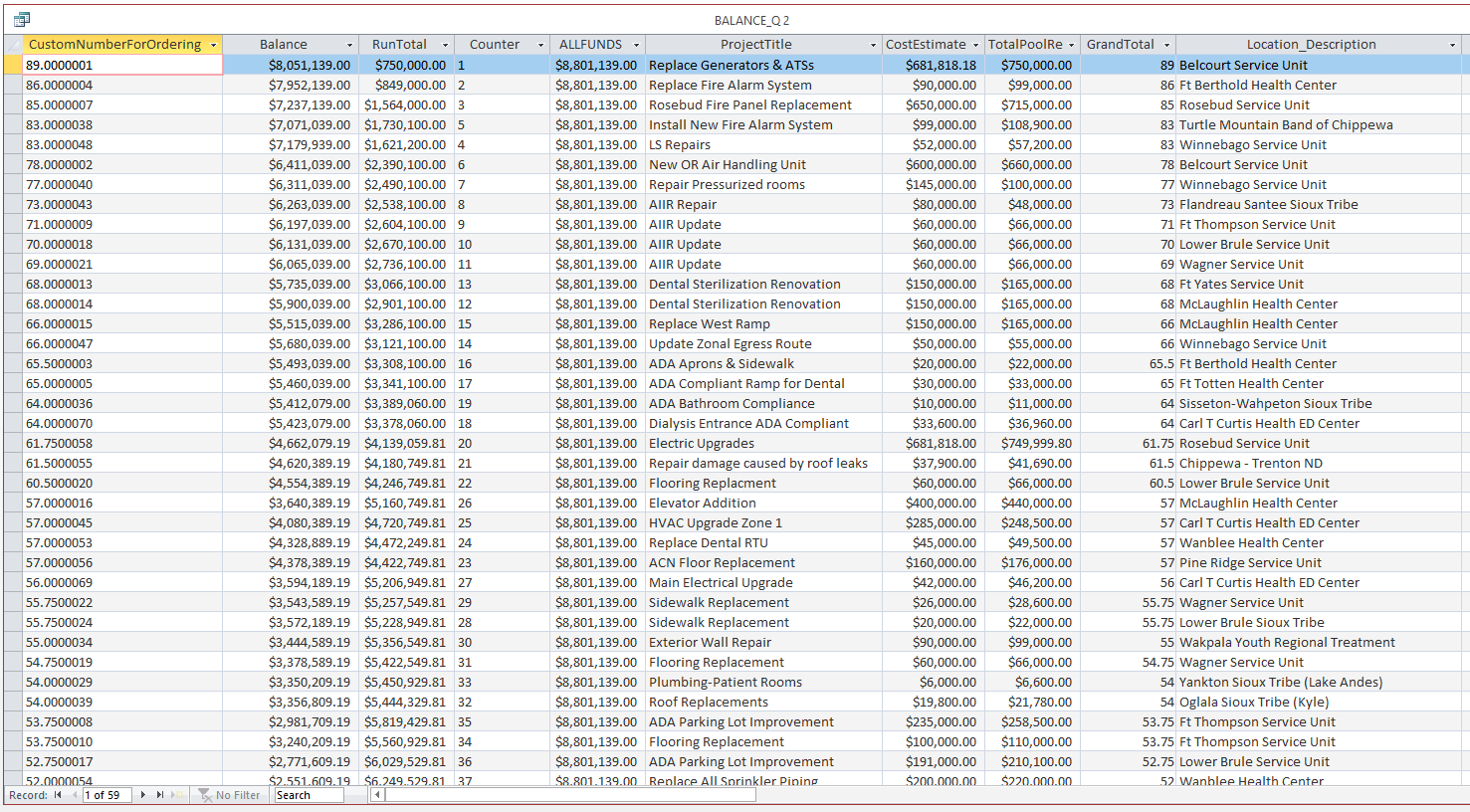
Task: Open the ProjectTitle column dropdown arrow
Action: click(x=873, y=45)
